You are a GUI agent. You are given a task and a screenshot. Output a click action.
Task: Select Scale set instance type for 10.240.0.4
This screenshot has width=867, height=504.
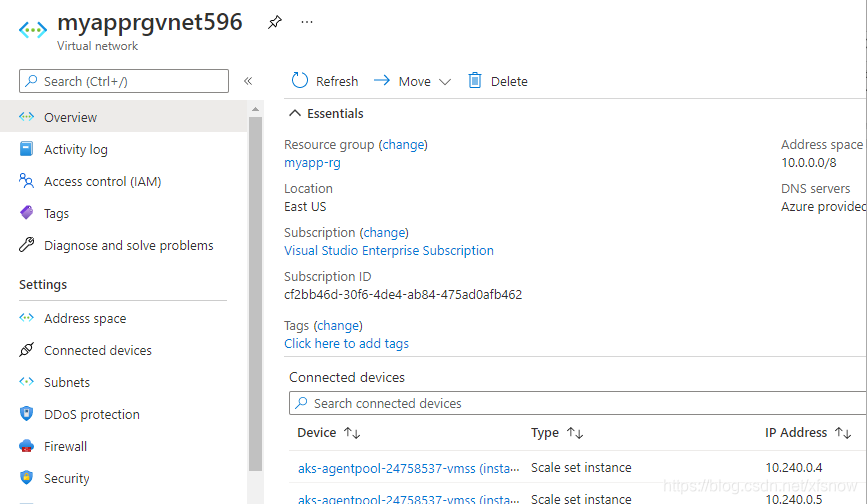[x=581, y=468]
